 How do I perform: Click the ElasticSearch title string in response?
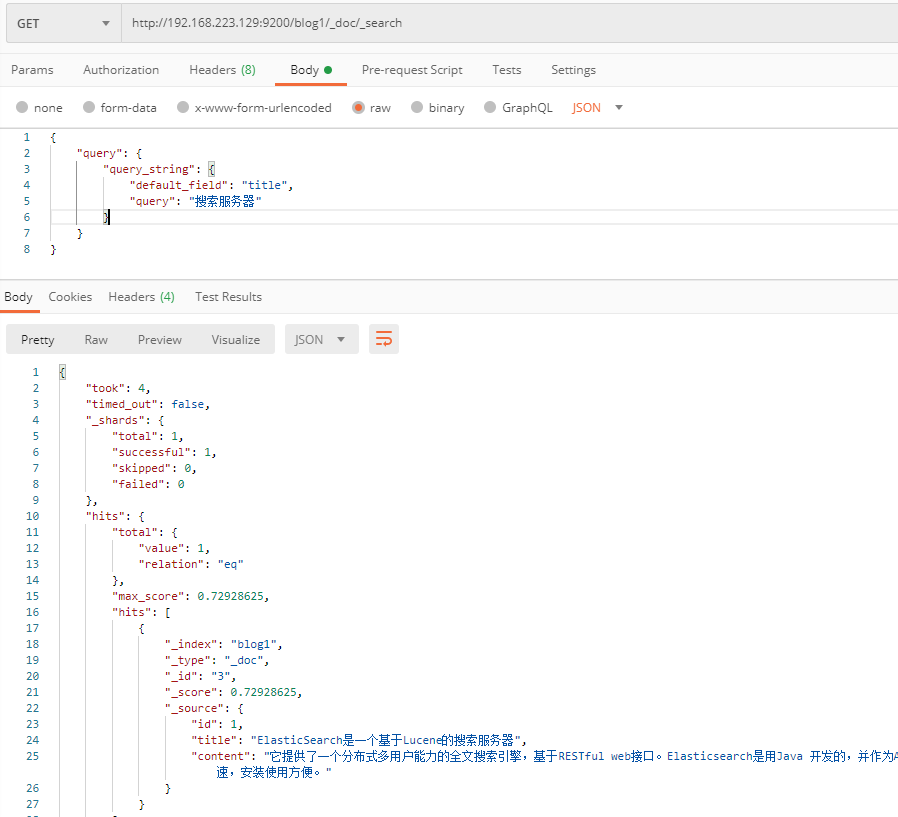[385, 740]
